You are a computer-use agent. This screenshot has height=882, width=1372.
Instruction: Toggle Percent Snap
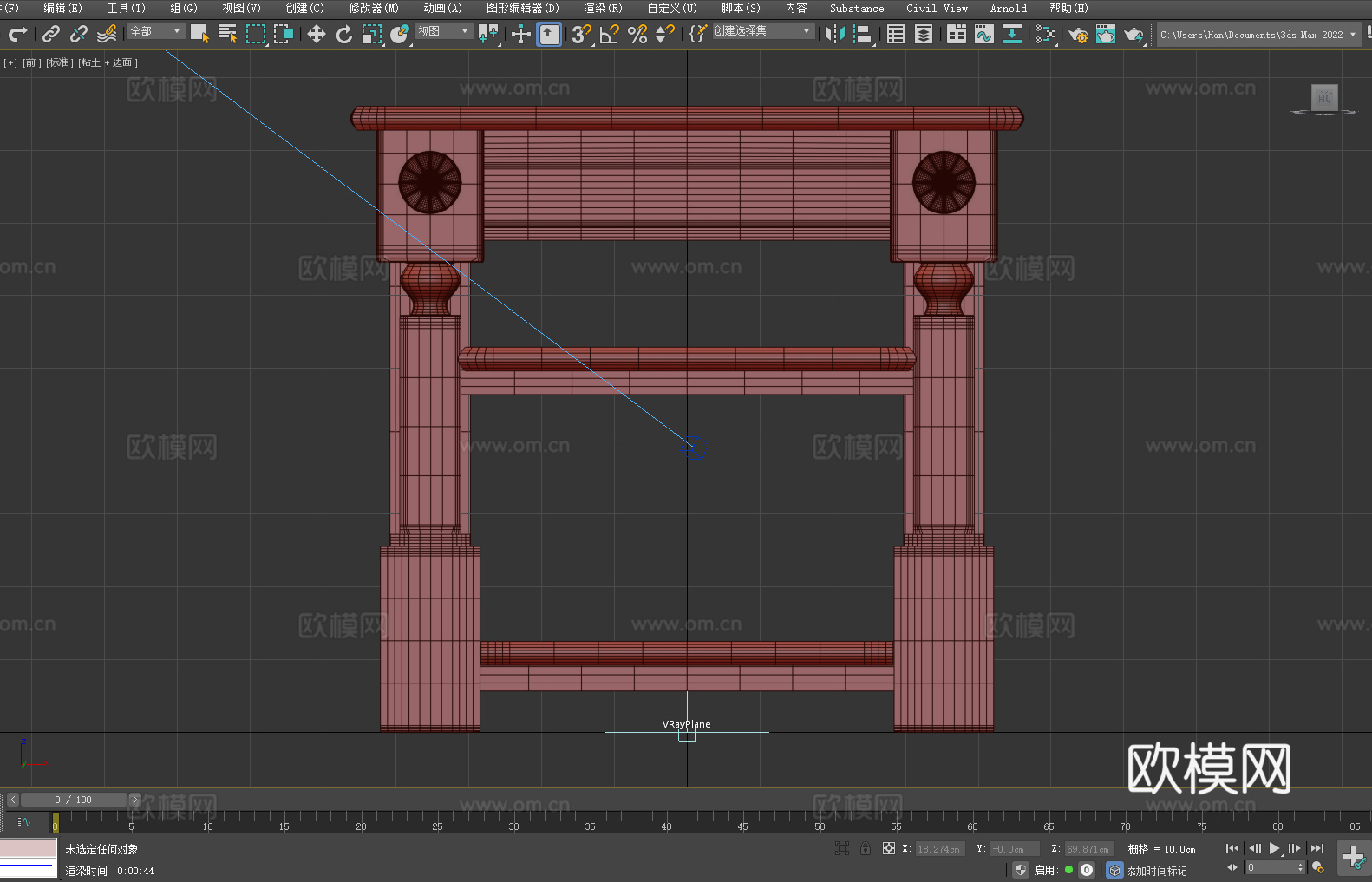pos(637,34)
